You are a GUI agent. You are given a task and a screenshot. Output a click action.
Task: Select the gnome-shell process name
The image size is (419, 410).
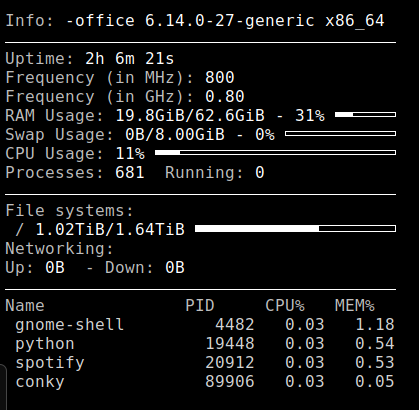coord(70,325)
